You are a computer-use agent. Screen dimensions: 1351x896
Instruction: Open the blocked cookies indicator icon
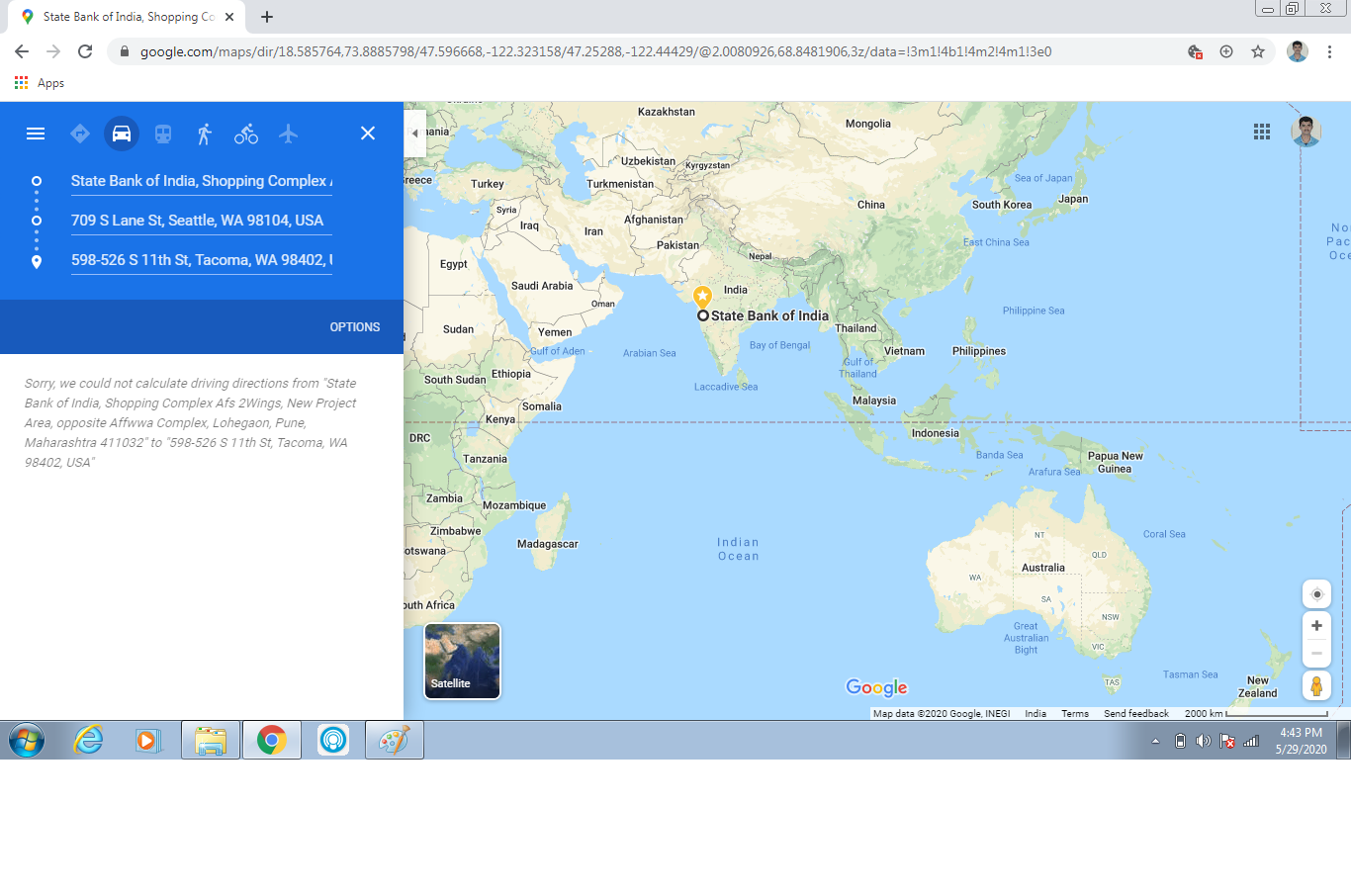[x=1195, y=51]
